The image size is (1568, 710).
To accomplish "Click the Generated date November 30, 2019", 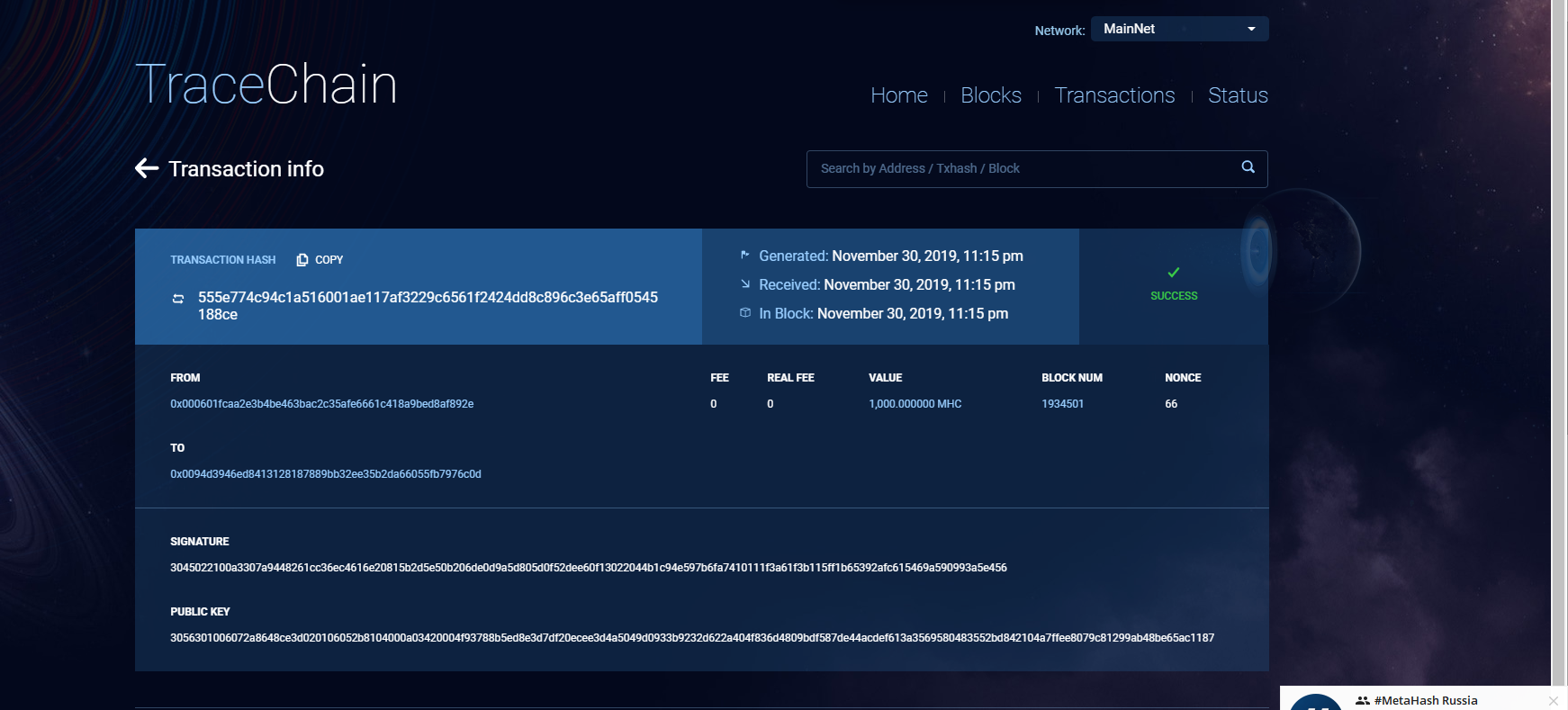I will point(927,256).
